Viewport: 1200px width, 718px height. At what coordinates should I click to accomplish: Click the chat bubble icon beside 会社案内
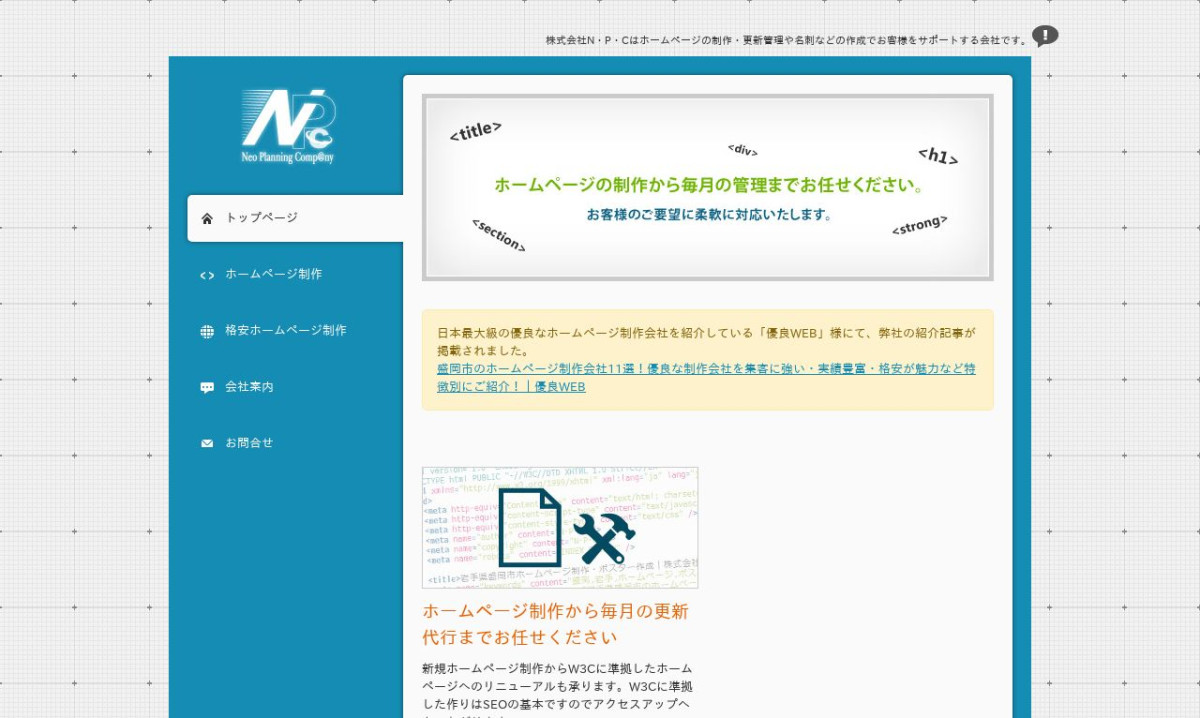tap(207, 387)
